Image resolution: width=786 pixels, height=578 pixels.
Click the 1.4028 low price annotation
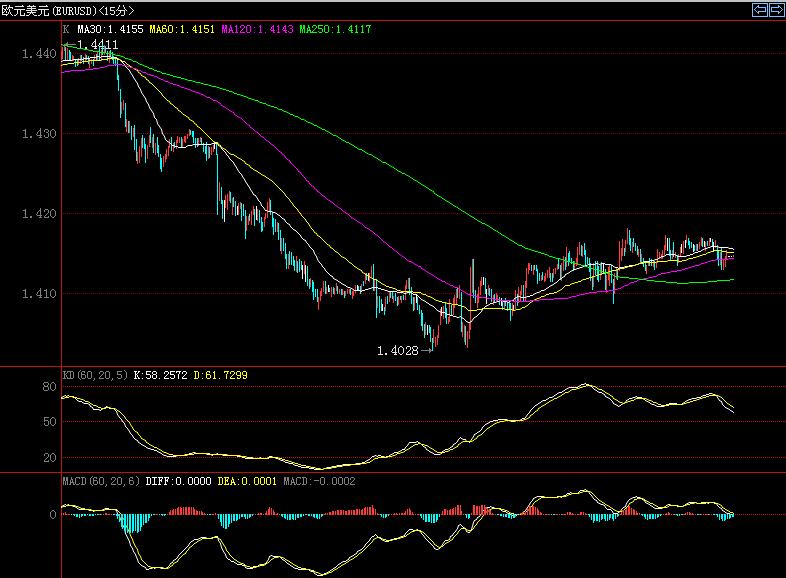tap(398, 350)
